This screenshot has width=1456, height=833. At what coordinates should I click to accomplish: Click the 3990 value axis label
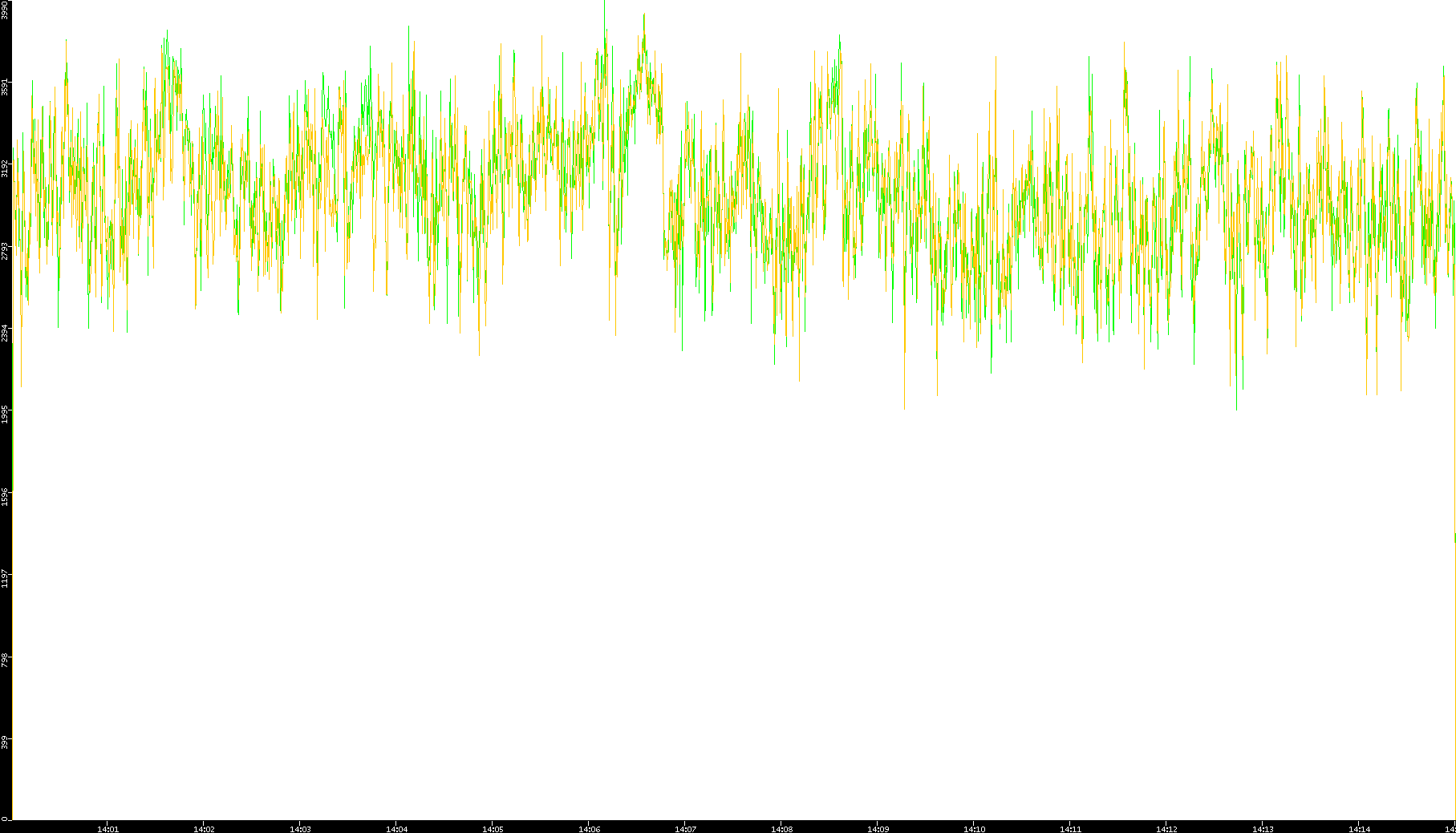point(6,10)
